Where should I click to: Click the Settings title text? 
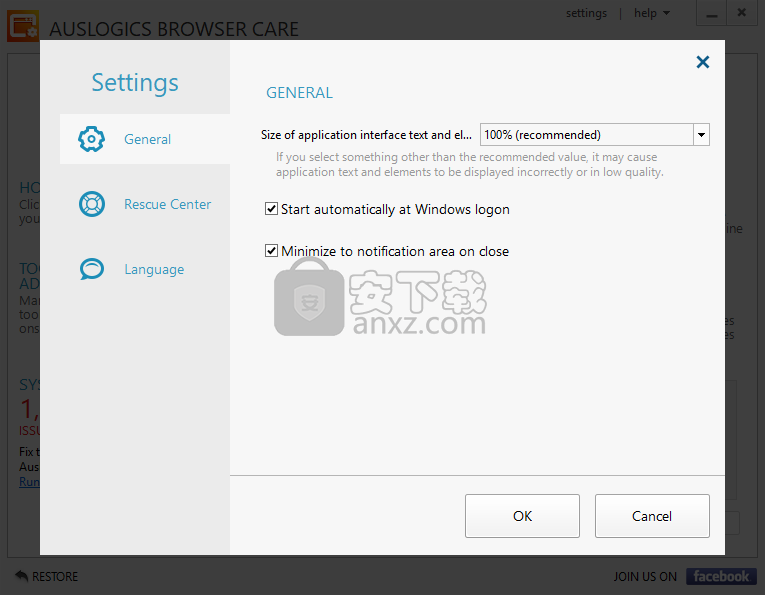click(135, 82)
